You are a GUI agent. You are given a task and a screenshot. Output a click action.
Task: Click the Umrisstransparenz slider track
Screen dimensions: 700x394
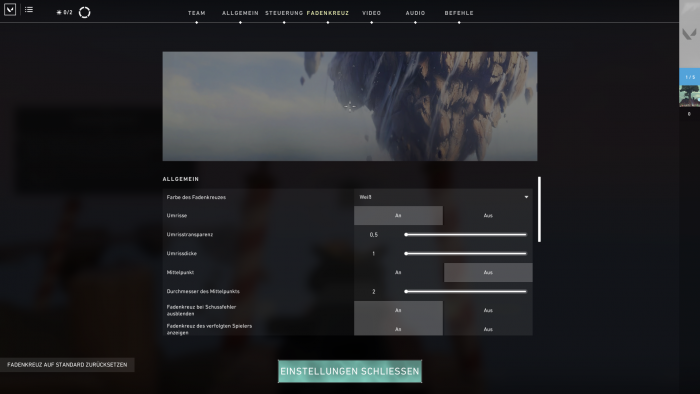click(x=466, y=235)
